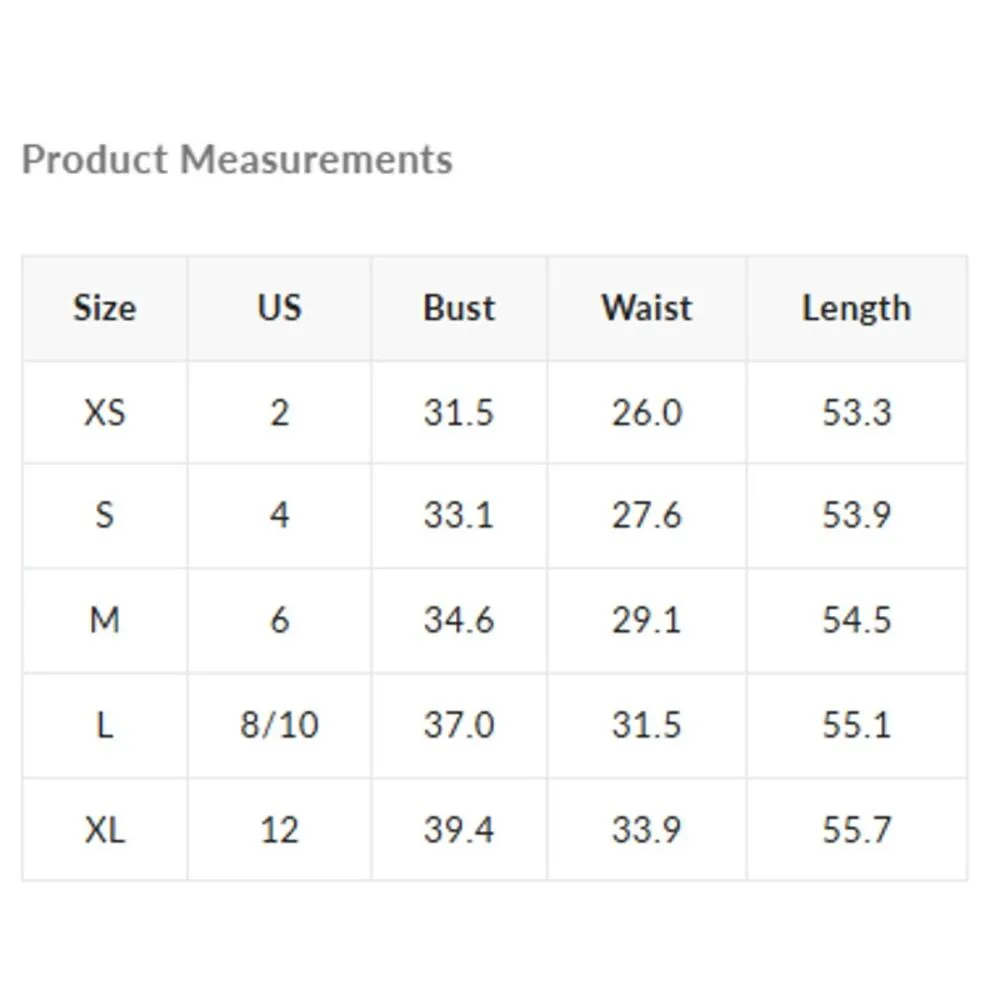Select bust measurement 39.4

click(x=459, y=830)
